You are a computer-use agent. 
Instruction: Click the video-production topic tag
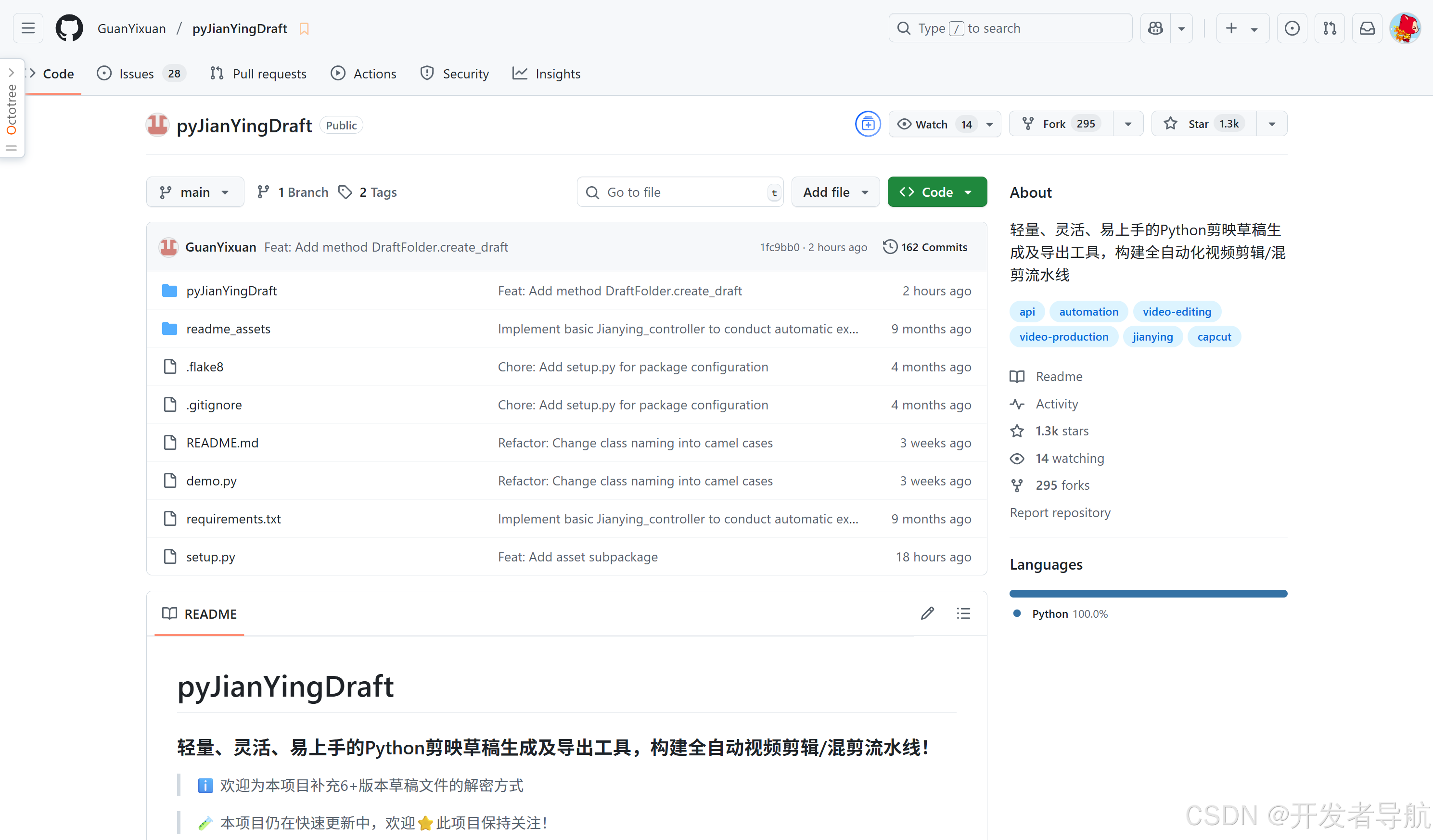click(x=1063, y=337)
